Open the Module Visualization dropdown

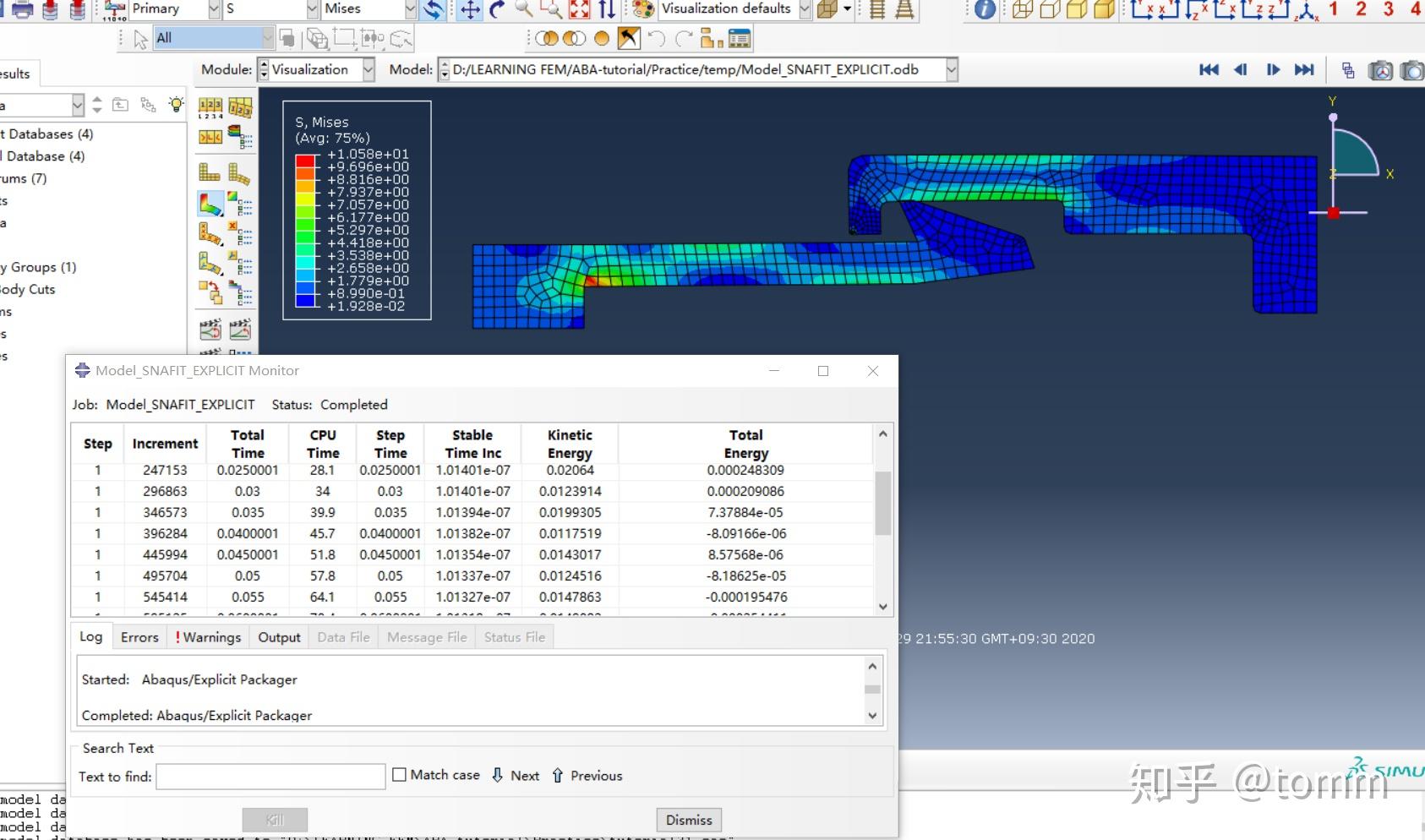[369, 70]
